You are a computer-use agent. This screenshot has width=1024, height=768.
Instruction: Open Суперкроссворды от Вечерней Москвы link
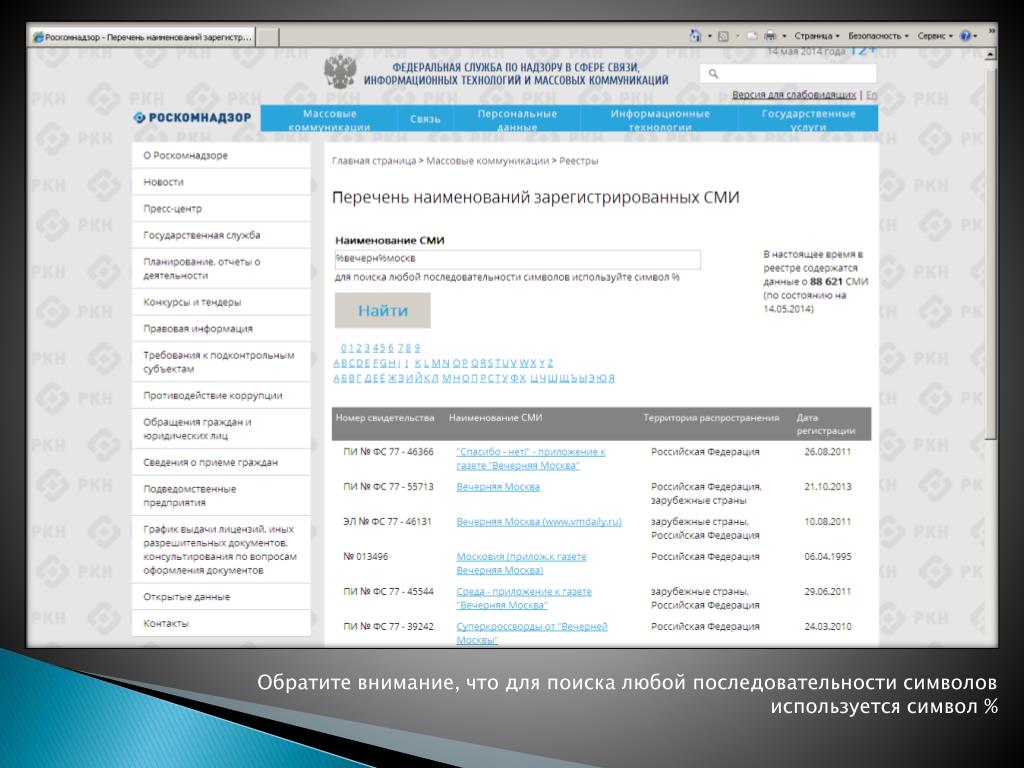[x=532, y=633]
